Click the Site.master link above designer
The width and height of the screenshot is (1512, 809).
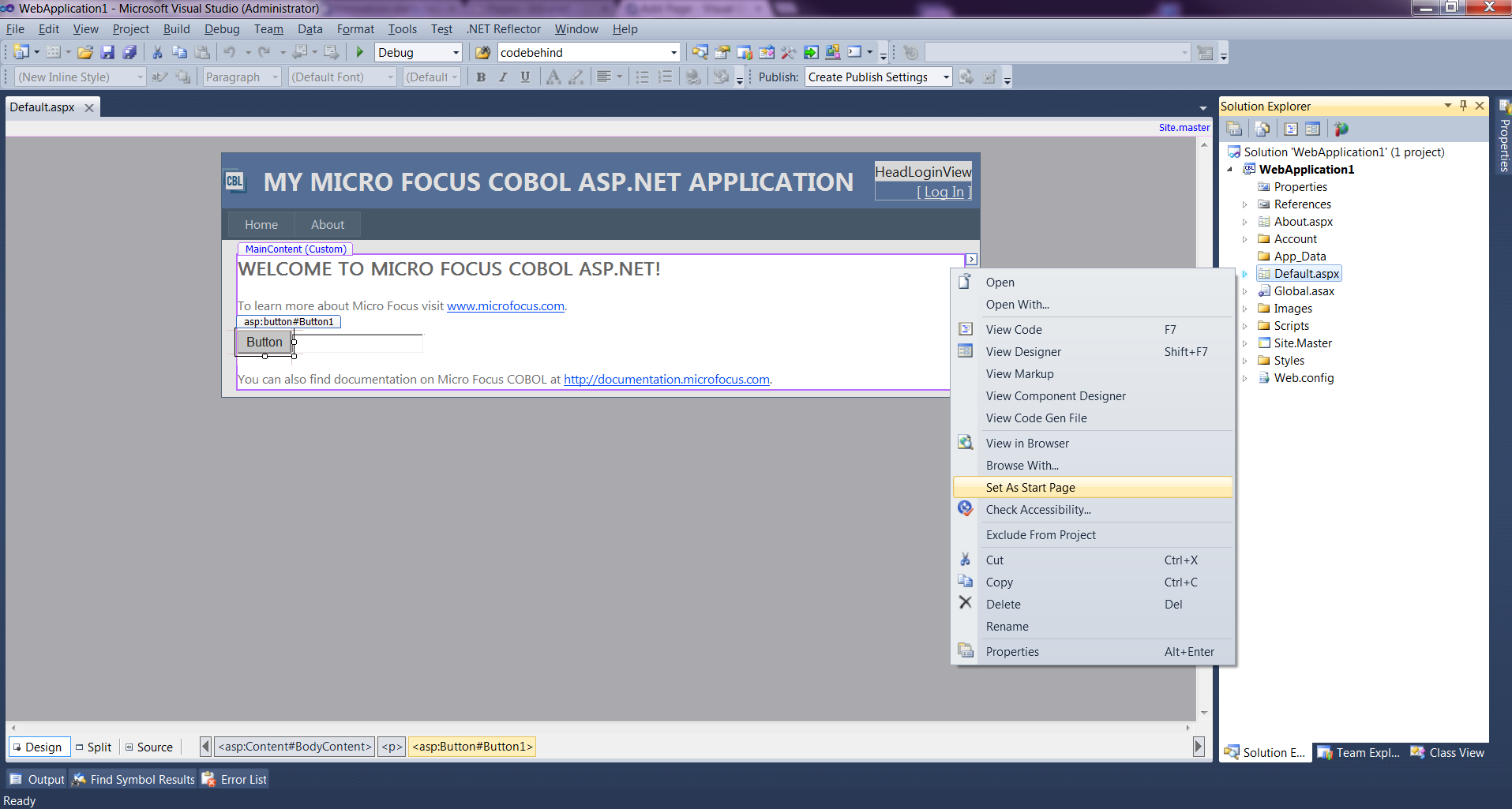point(1184,127)
